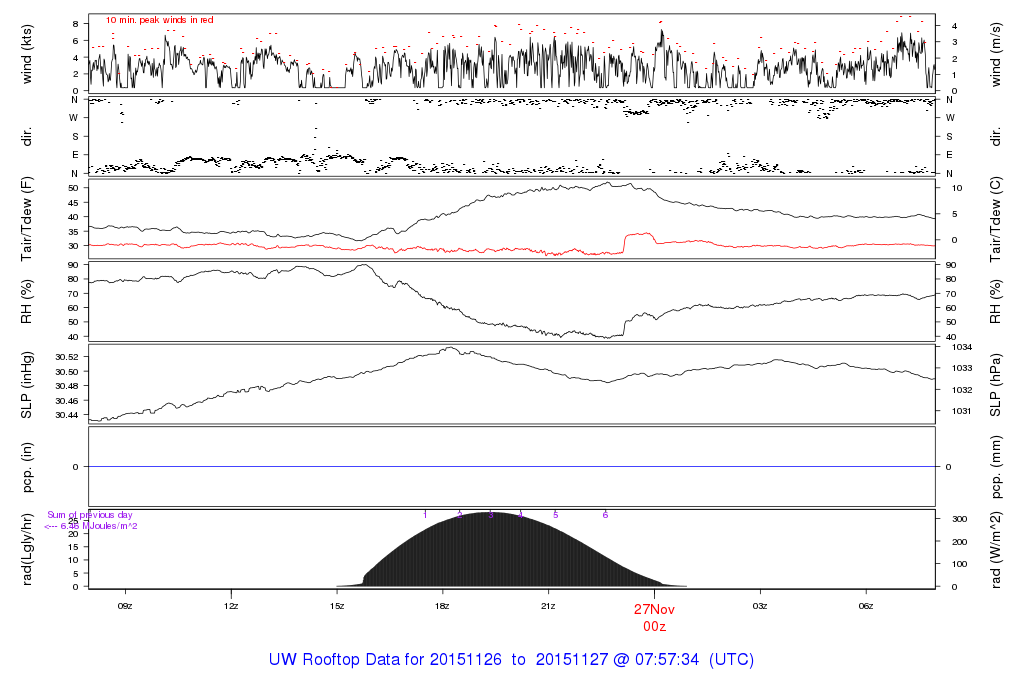Click the 'SLP (inHg)' axis label
This screenshot has width=1024, height=700.
tap(27, 385)
